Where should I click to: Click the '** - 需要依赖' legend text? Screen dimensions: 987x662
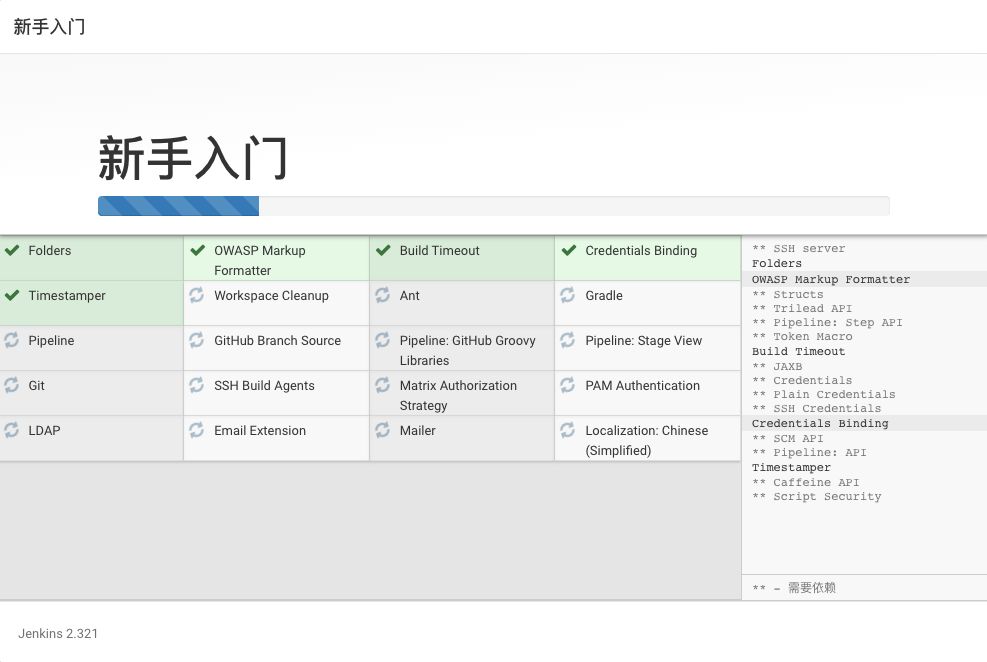794,588
